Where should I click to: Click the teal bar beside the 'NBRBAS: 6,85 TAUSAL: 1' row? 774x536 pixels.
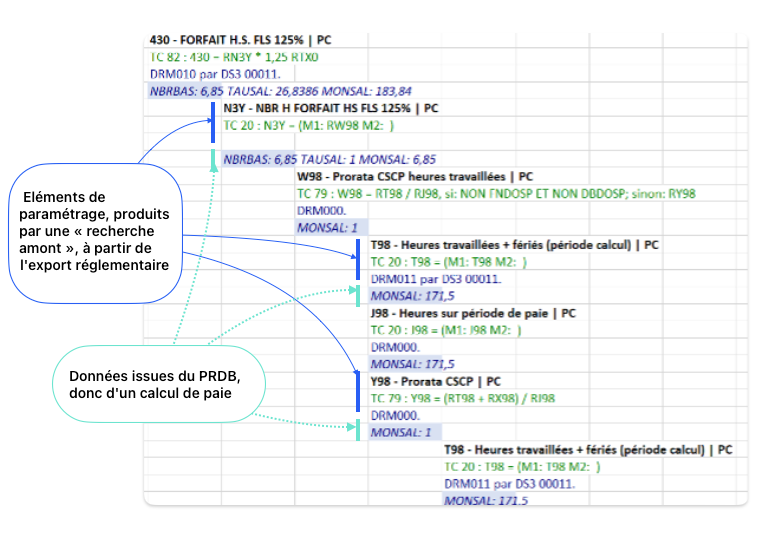click(x=213, y=159)
